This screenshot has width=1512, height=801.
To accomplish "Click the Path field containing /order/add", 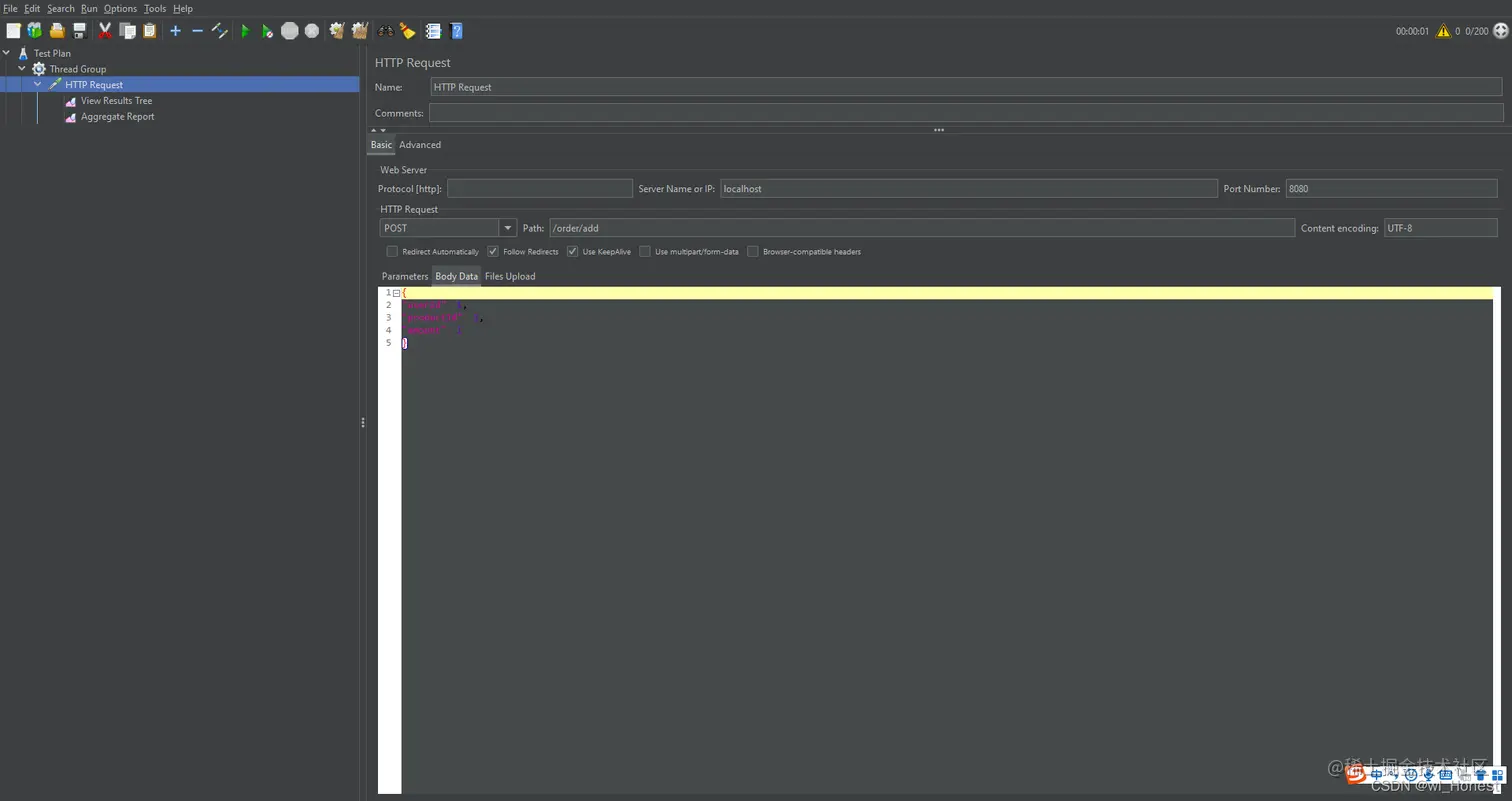I will point(922,228).
